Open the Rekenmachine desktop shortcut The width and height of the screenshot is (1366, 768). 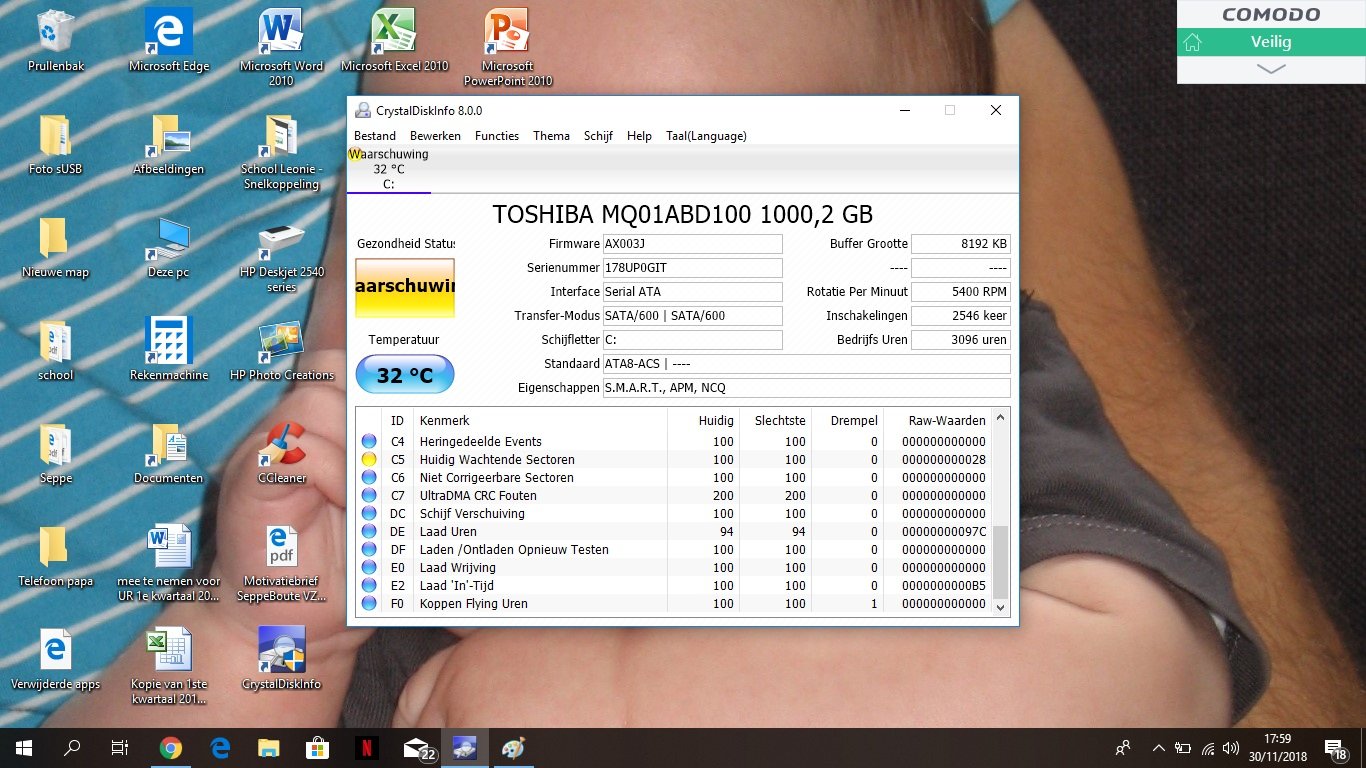[169, 343]
